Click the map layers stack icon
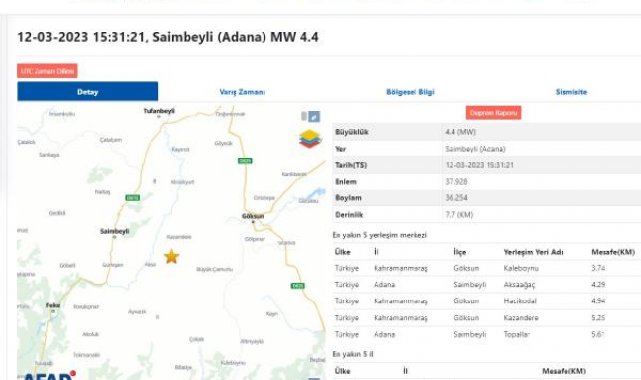This screenshot has height=380, width=641. (310, 139)
